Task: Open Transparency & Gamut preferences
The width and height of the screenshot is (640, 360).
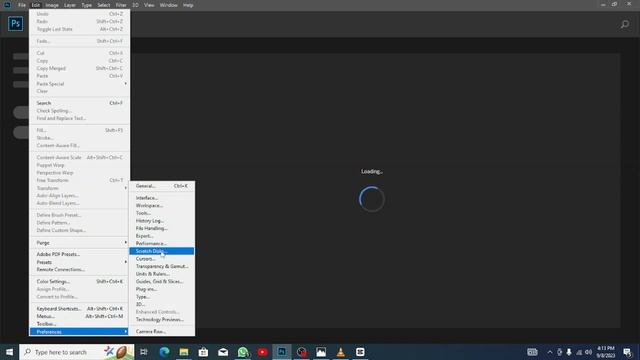Action: pos(162,266)
